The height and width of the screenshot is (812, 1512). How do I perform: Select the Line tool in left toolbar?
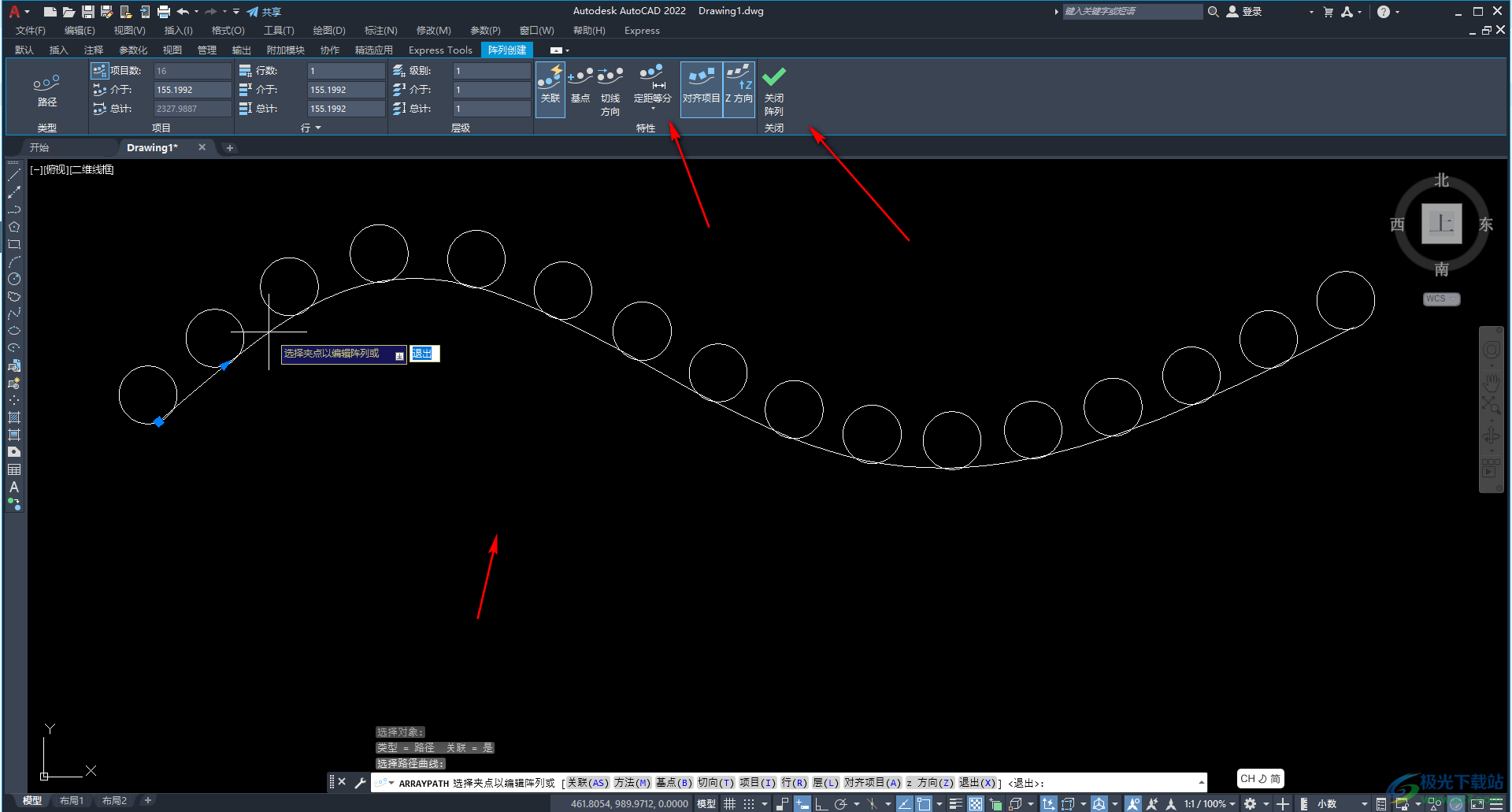(14, 175)
